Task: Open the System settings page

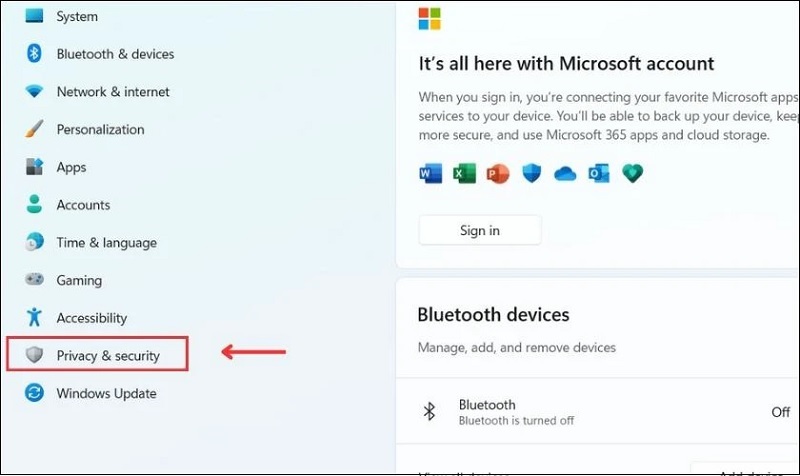Action: tap(77, 16)
